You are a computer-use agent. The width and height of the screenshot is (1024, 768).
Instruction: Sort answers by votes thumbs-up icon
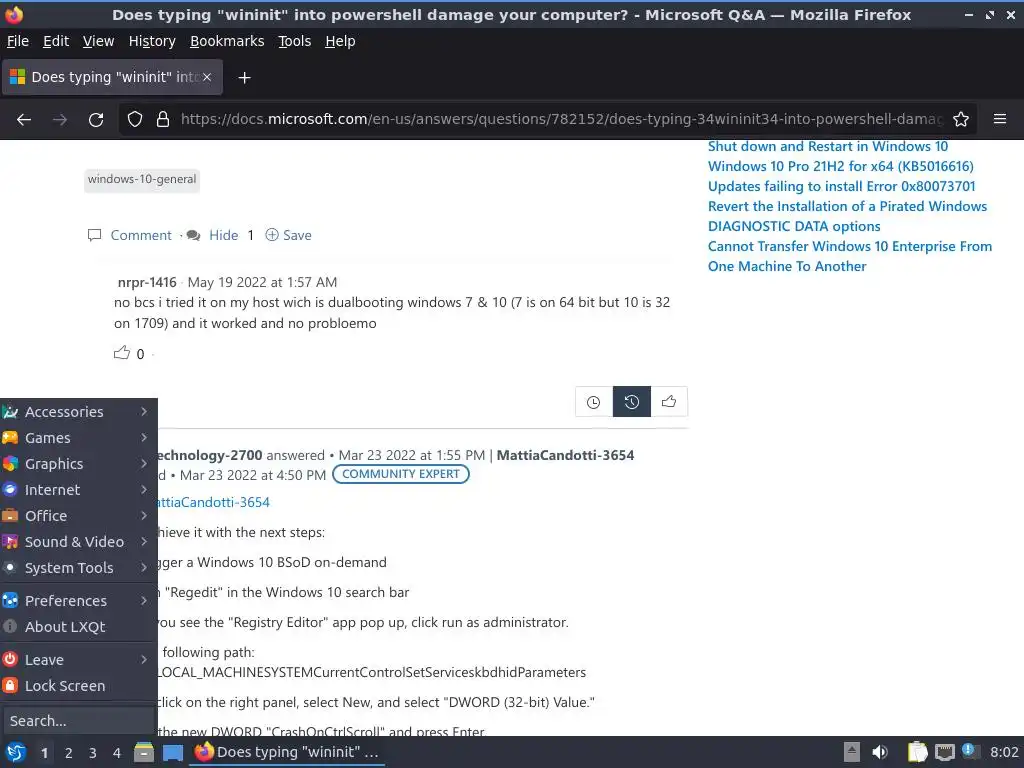tap(669, 402)
